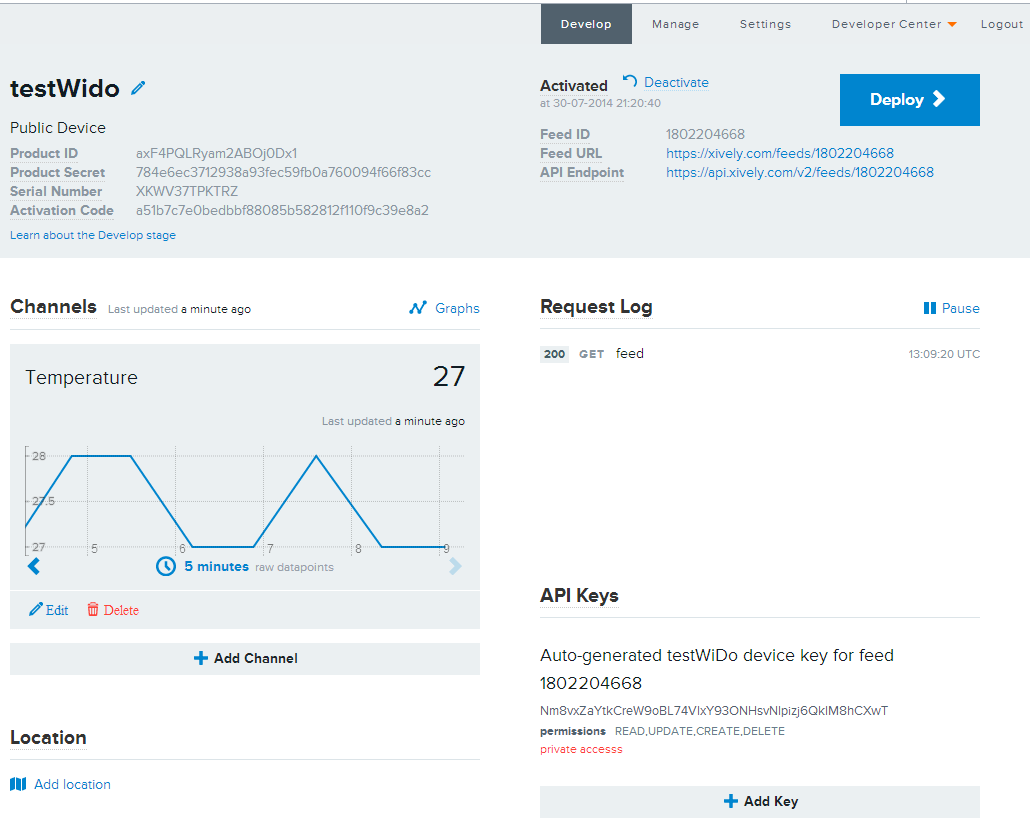This screenshot has width=1030, height=827.
Task: Click the pencil icon beside testWido
Action: tap(138, 88)
